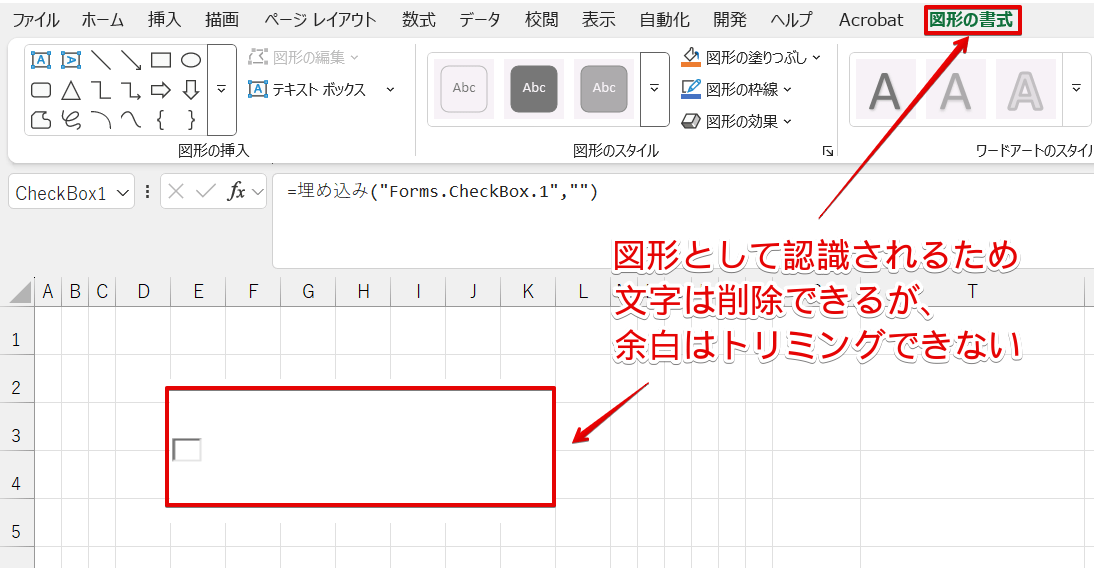
Task: Insert the right brace shape
Action: (191, 120)
